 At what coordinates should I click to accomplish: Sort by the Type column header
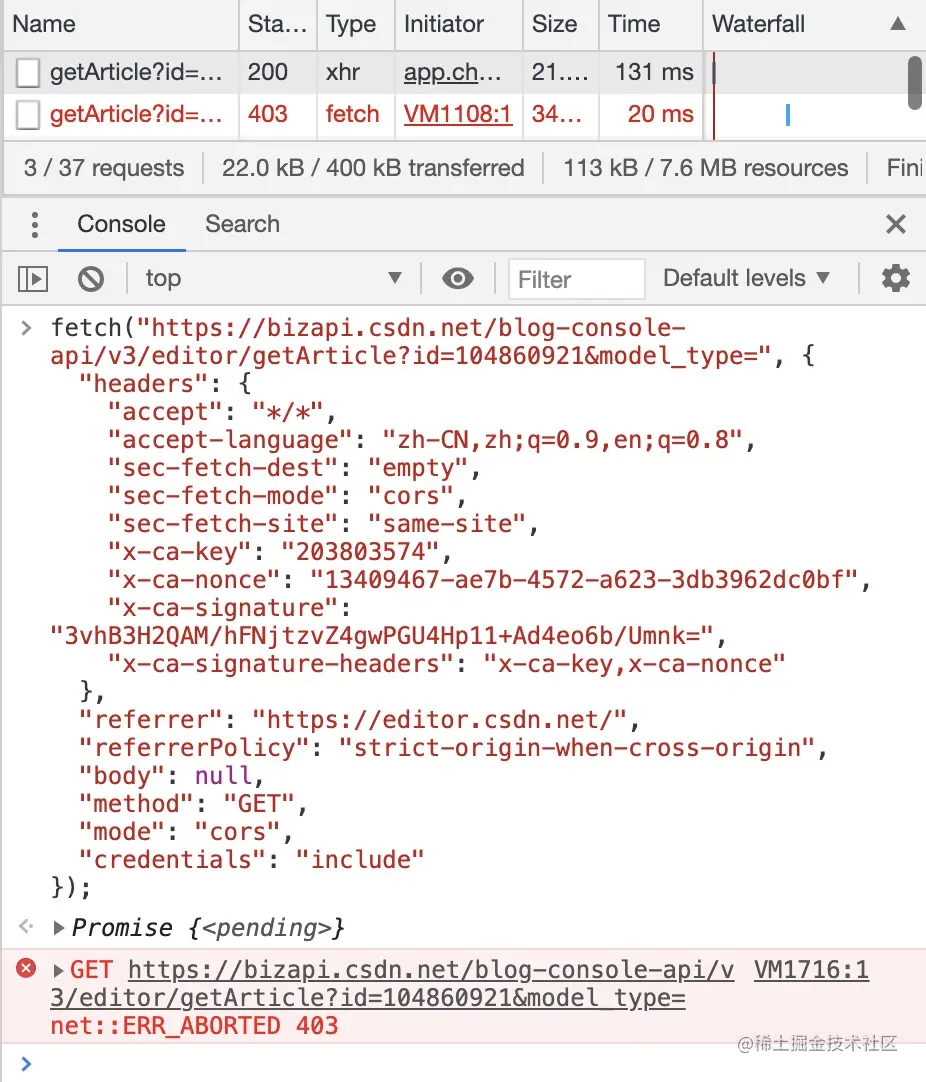coord(355,24)
